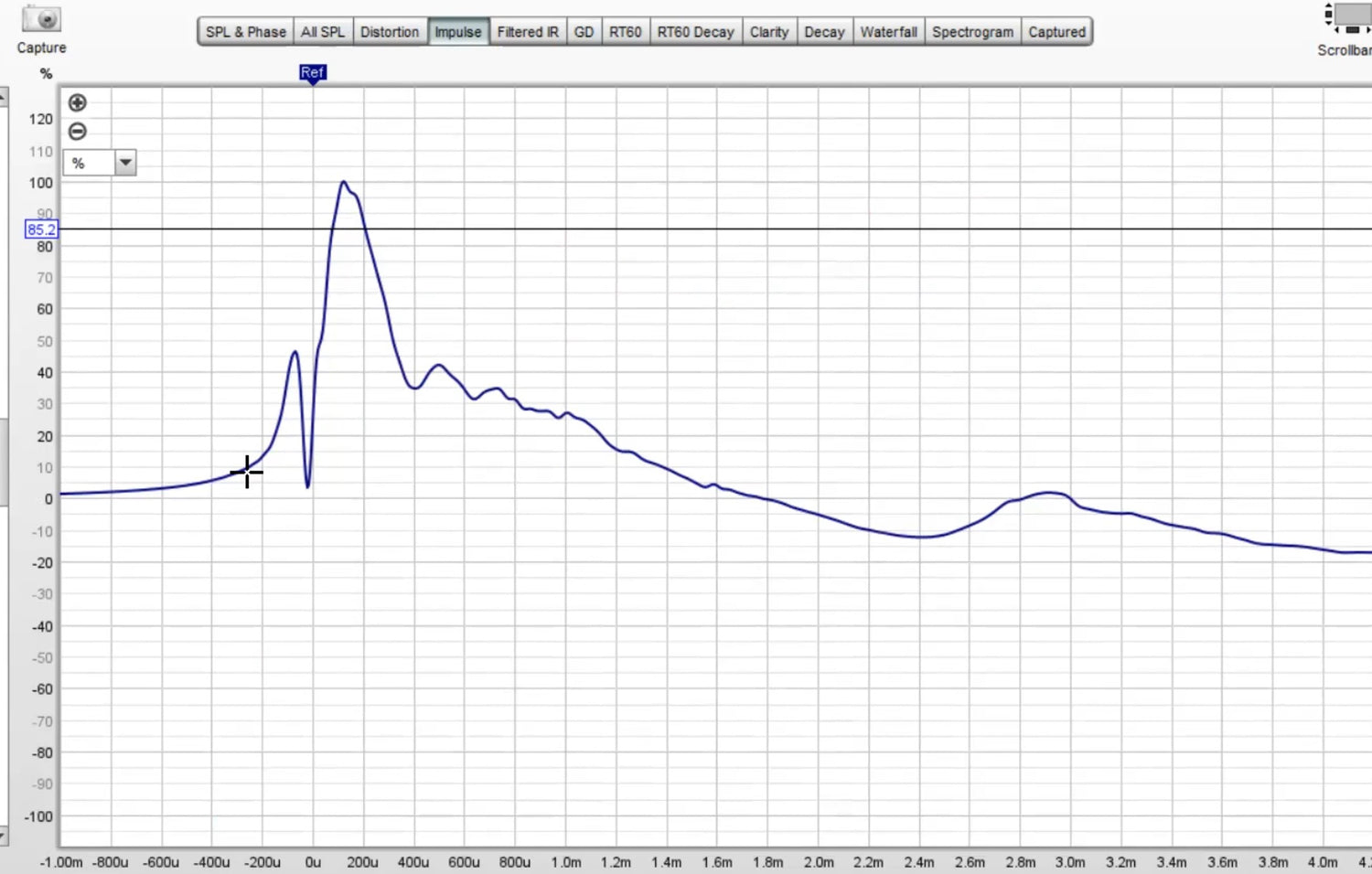Switch to the GD tab
The width and height of the screenshot is (1372, 874).
[584, 32]
